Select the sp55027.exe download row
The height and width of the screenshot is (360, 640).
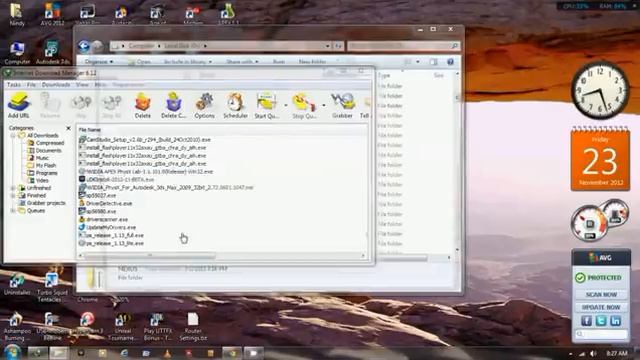click(98, 196)
